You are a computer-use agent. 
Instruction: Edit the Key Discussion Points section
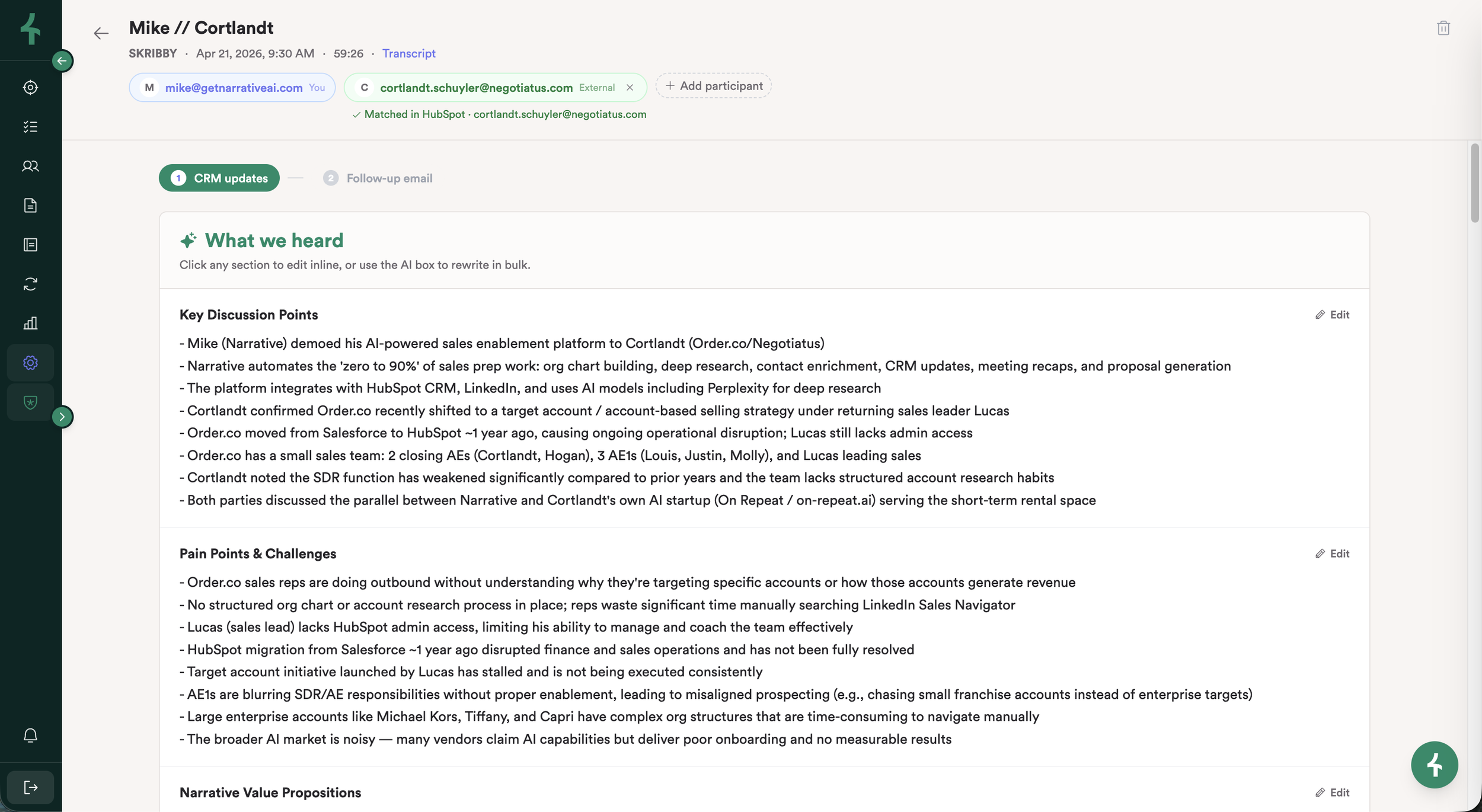[x=1332, y=315]
